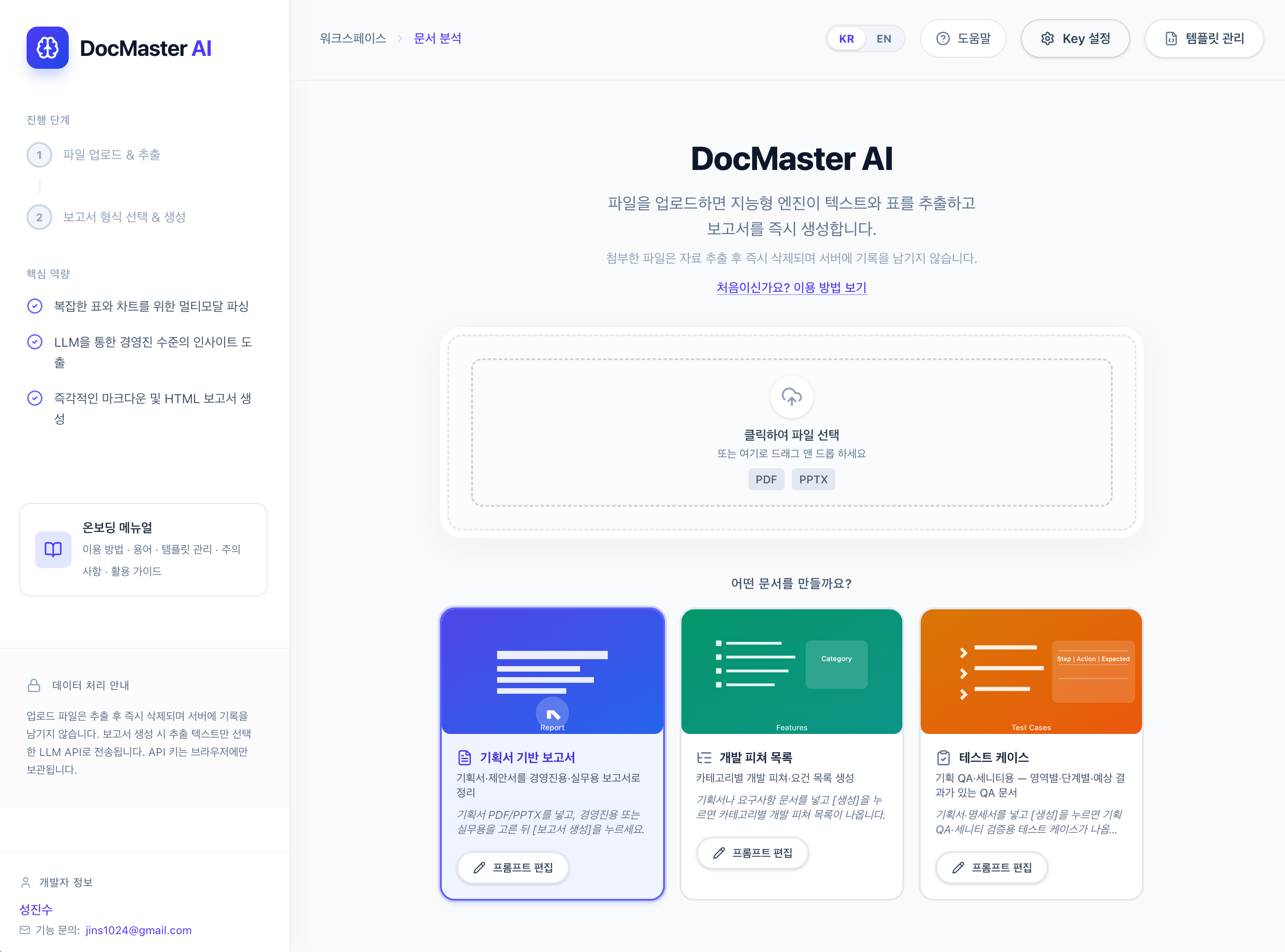Open the 처음이신가요? 이용 방법 보기 link
Image resolution: width=1285 pixels, height=952 pixels.
pos(791,287)
